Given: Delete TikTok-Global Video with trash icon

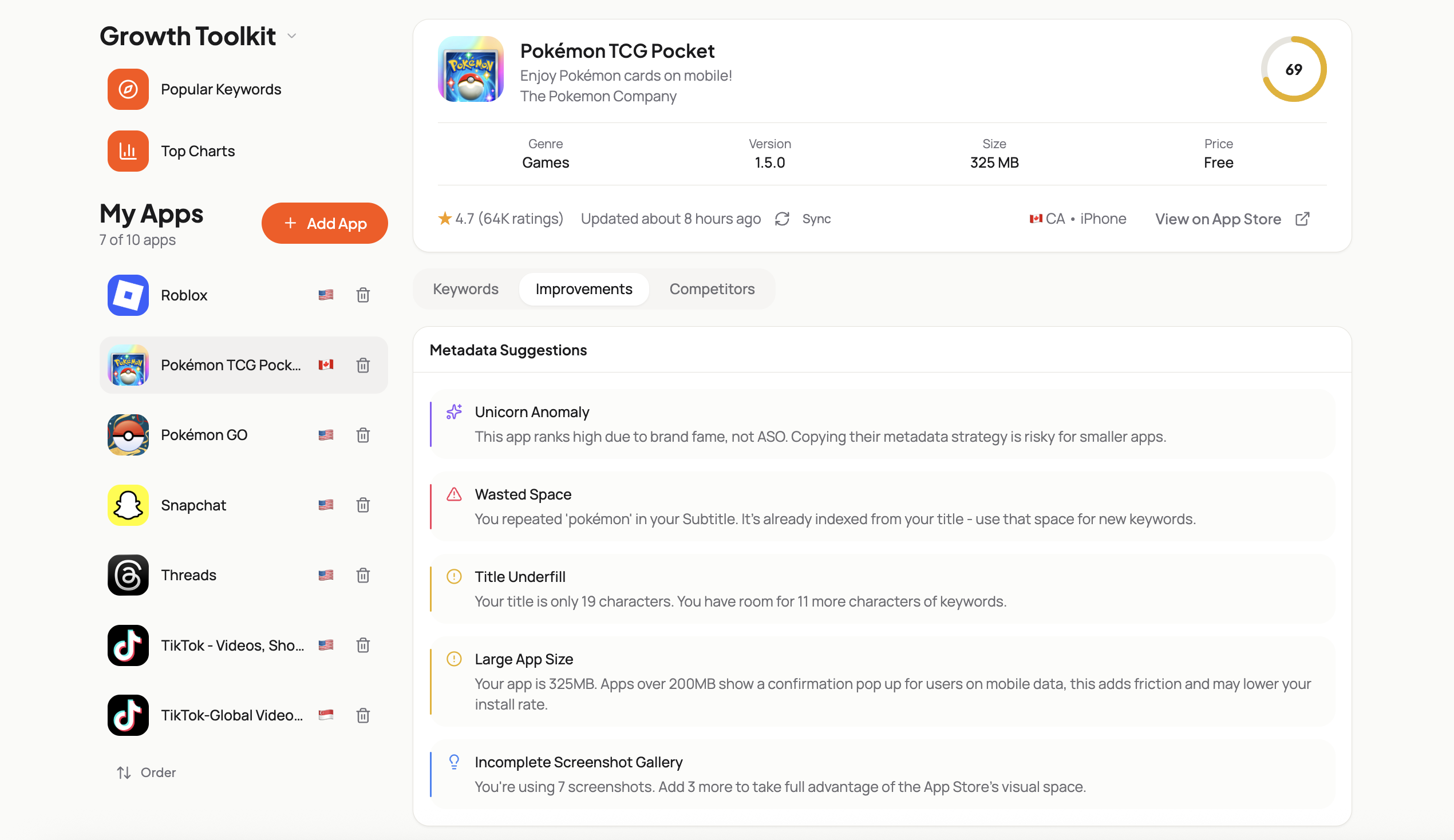Looking at the screenshot, I should [362, 715].
